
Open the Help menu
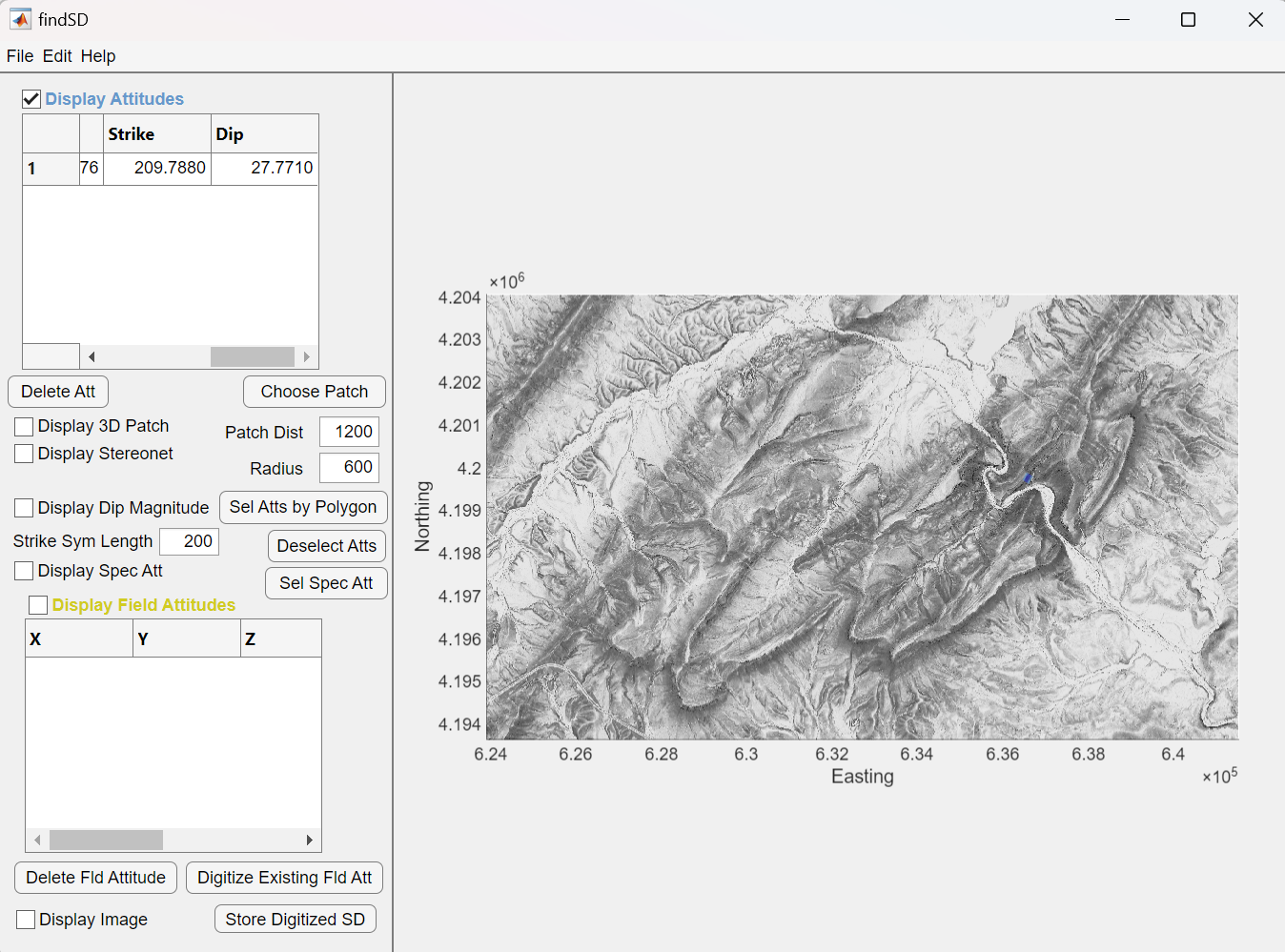pyautogui.click(x=98, y=56)
